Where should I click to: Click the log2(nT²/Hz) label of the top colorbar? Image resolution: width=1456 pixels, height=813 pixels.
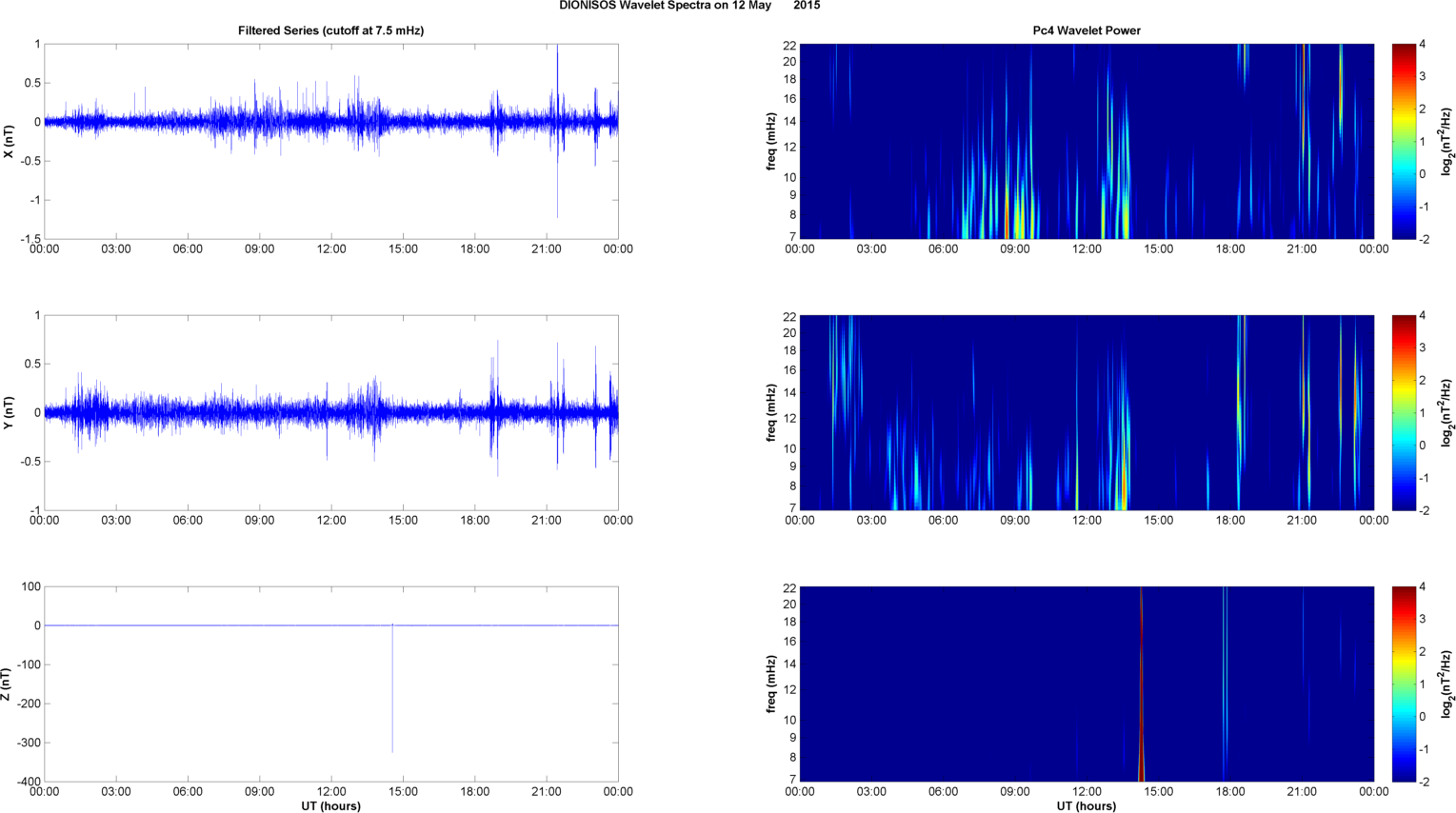1446,142
